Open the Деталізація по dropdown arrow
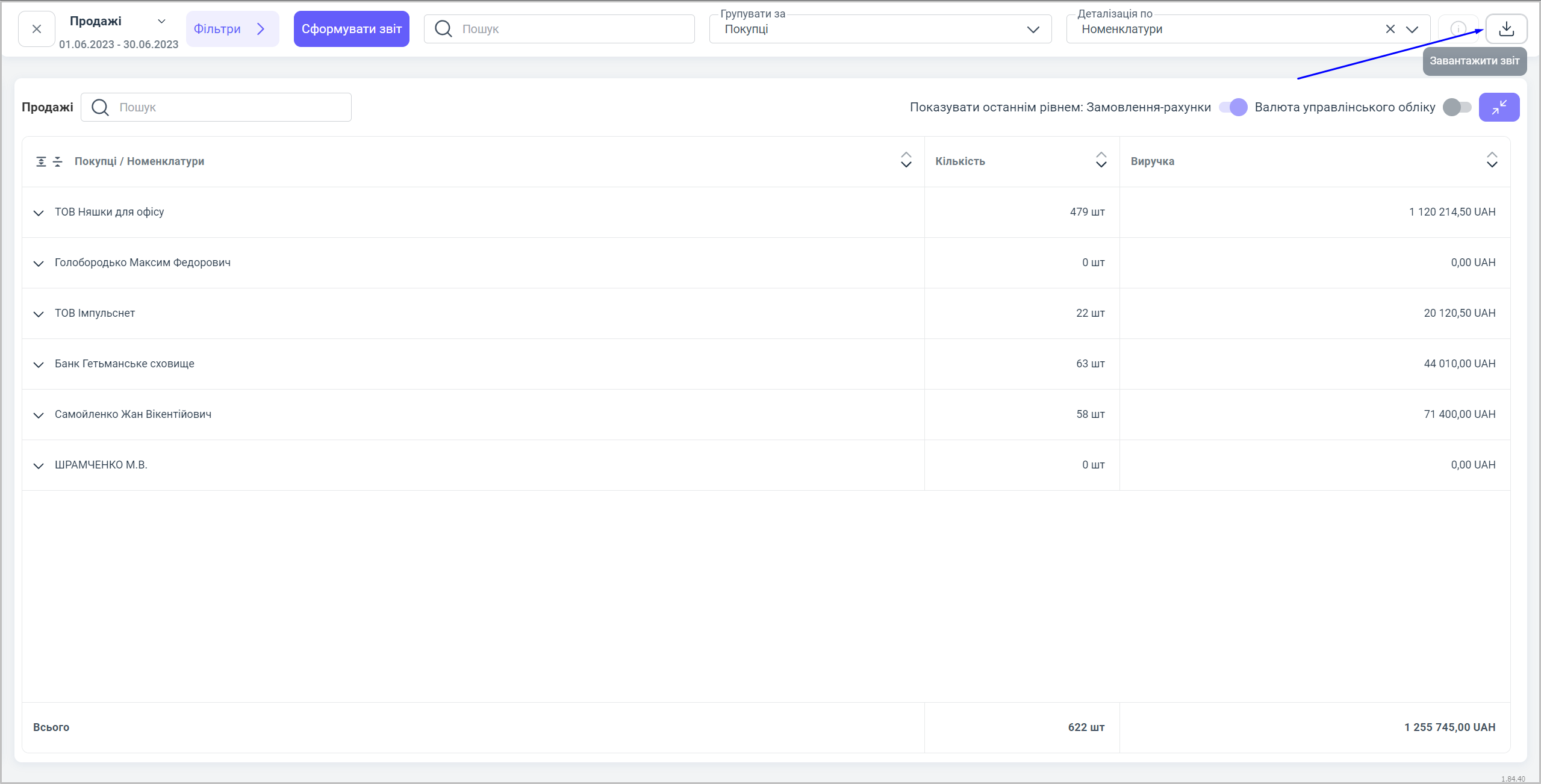This screenshot has width=1541, height=784. click(x=1412, y=29)
